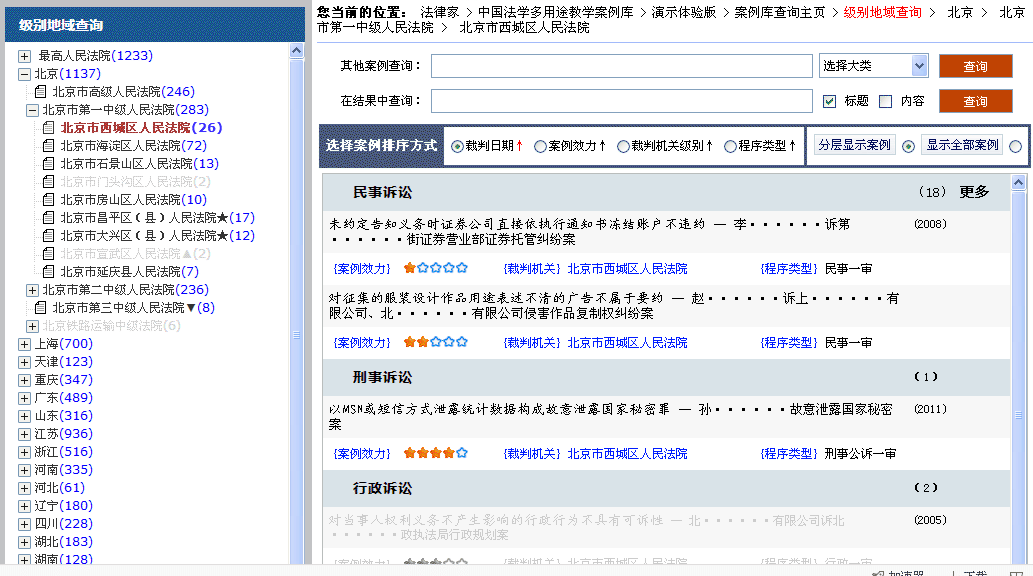Check the 内容 checkbox

(x=885, y=101)
